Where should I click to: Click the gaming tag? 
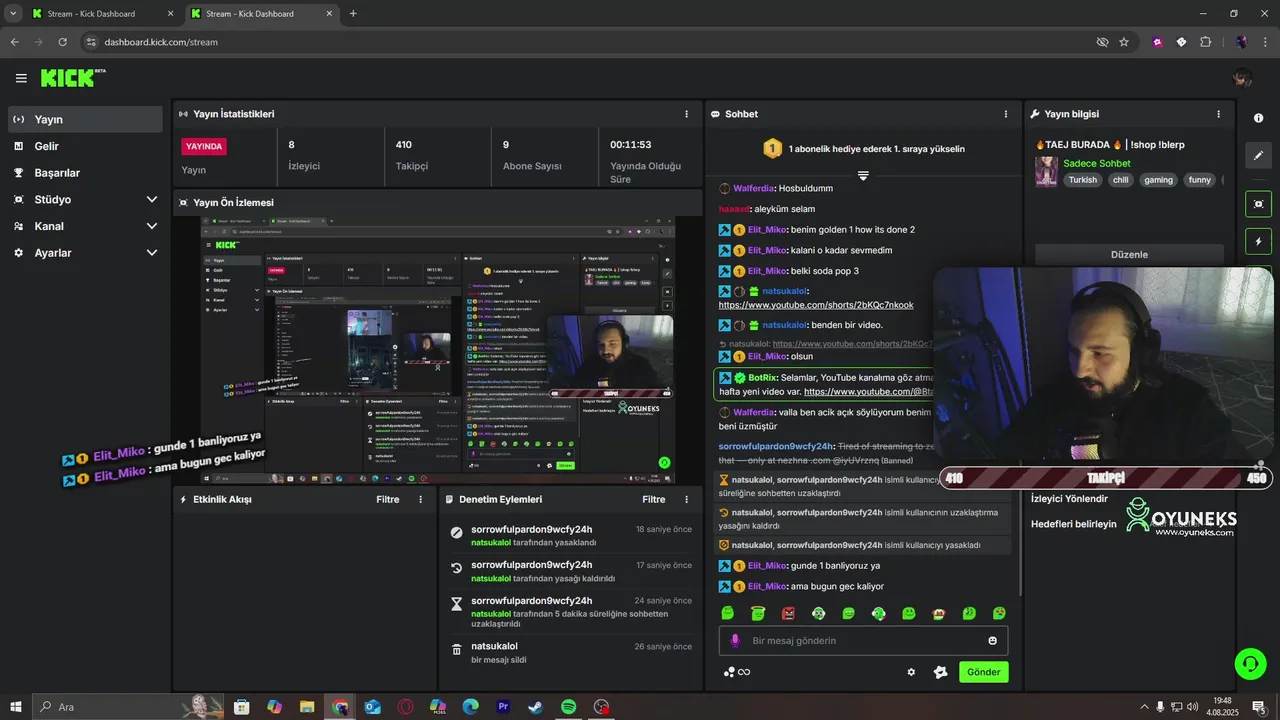click(x=1158, y=180)
